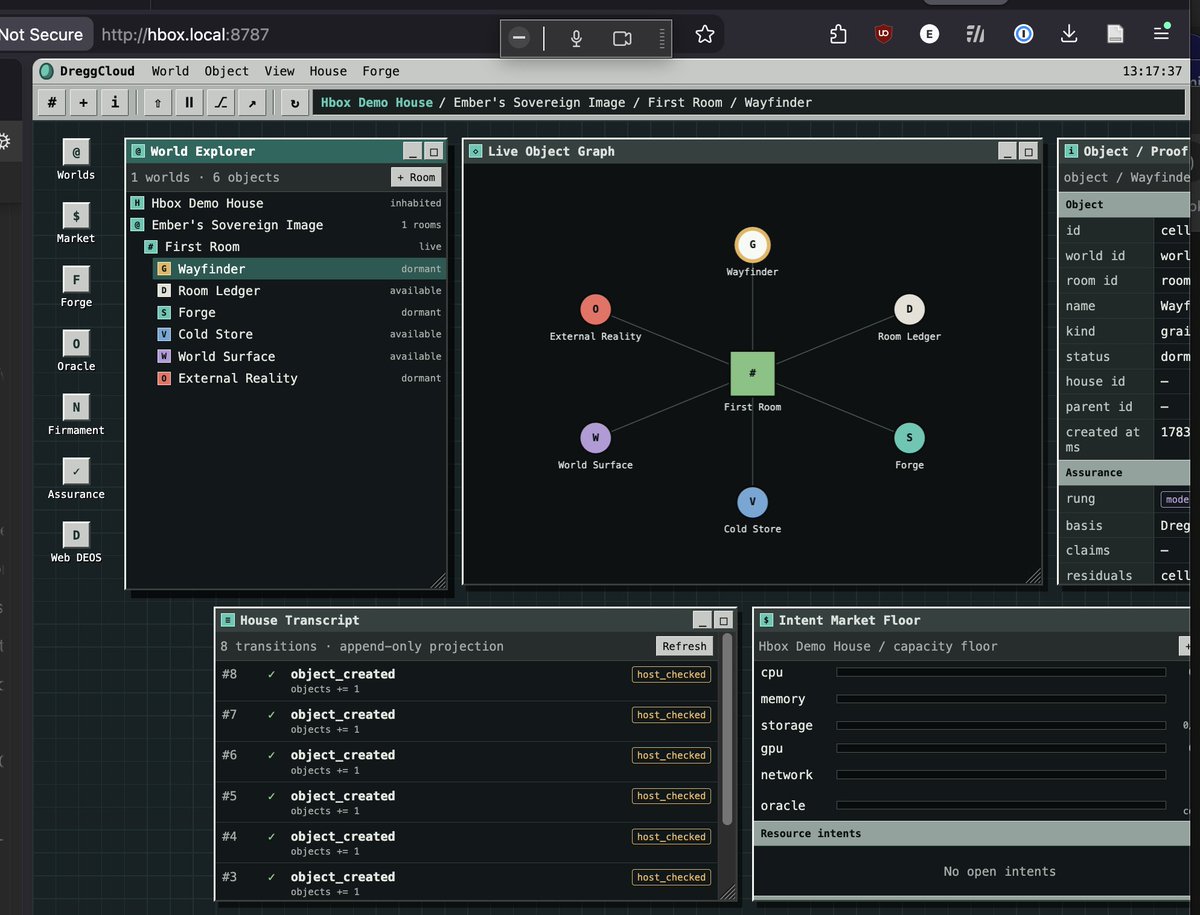Open the Worlds desktop icon
The height and width of the screenshot is (915, 1200).
tap(76, 160)
